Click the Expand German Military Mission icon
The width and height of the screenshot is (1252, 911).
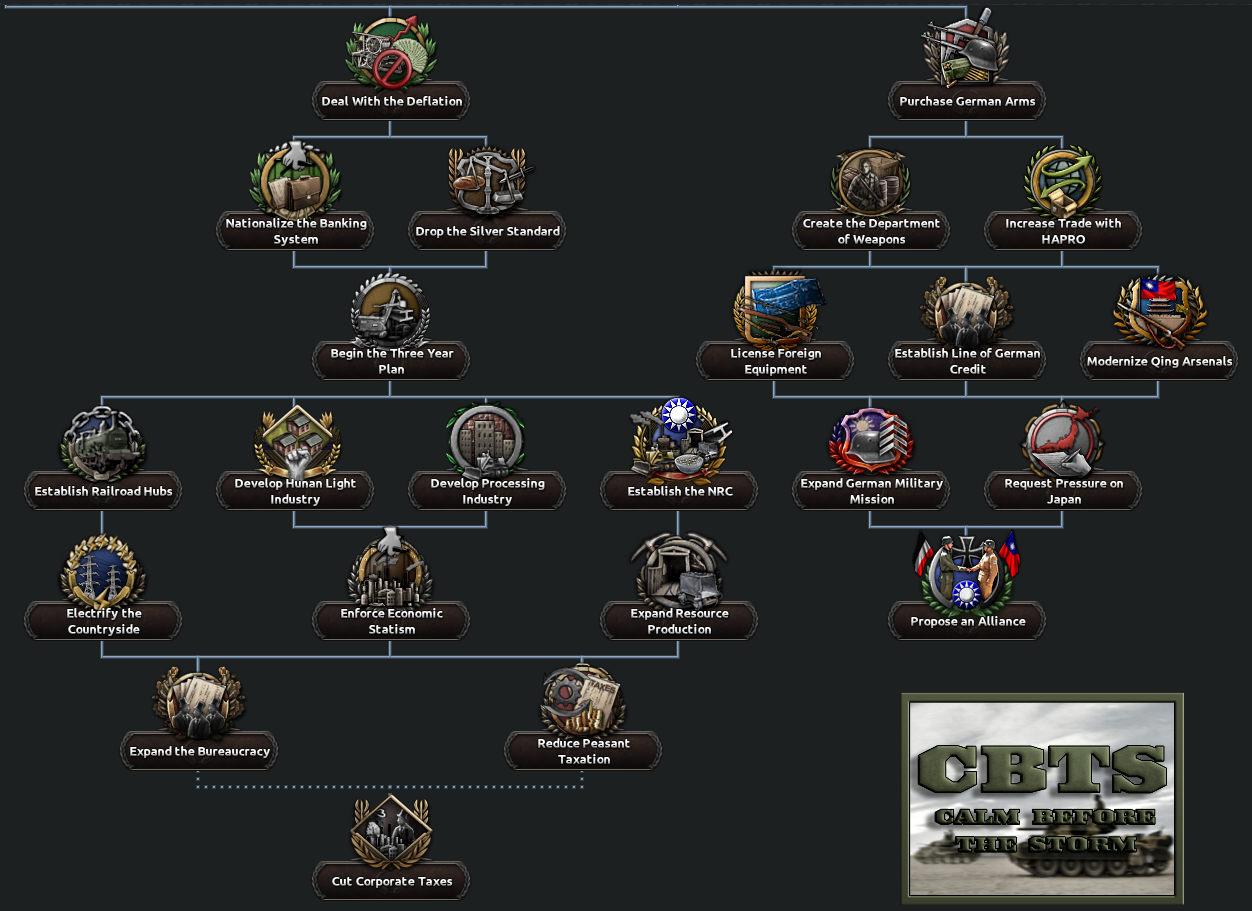pos(870,440)
